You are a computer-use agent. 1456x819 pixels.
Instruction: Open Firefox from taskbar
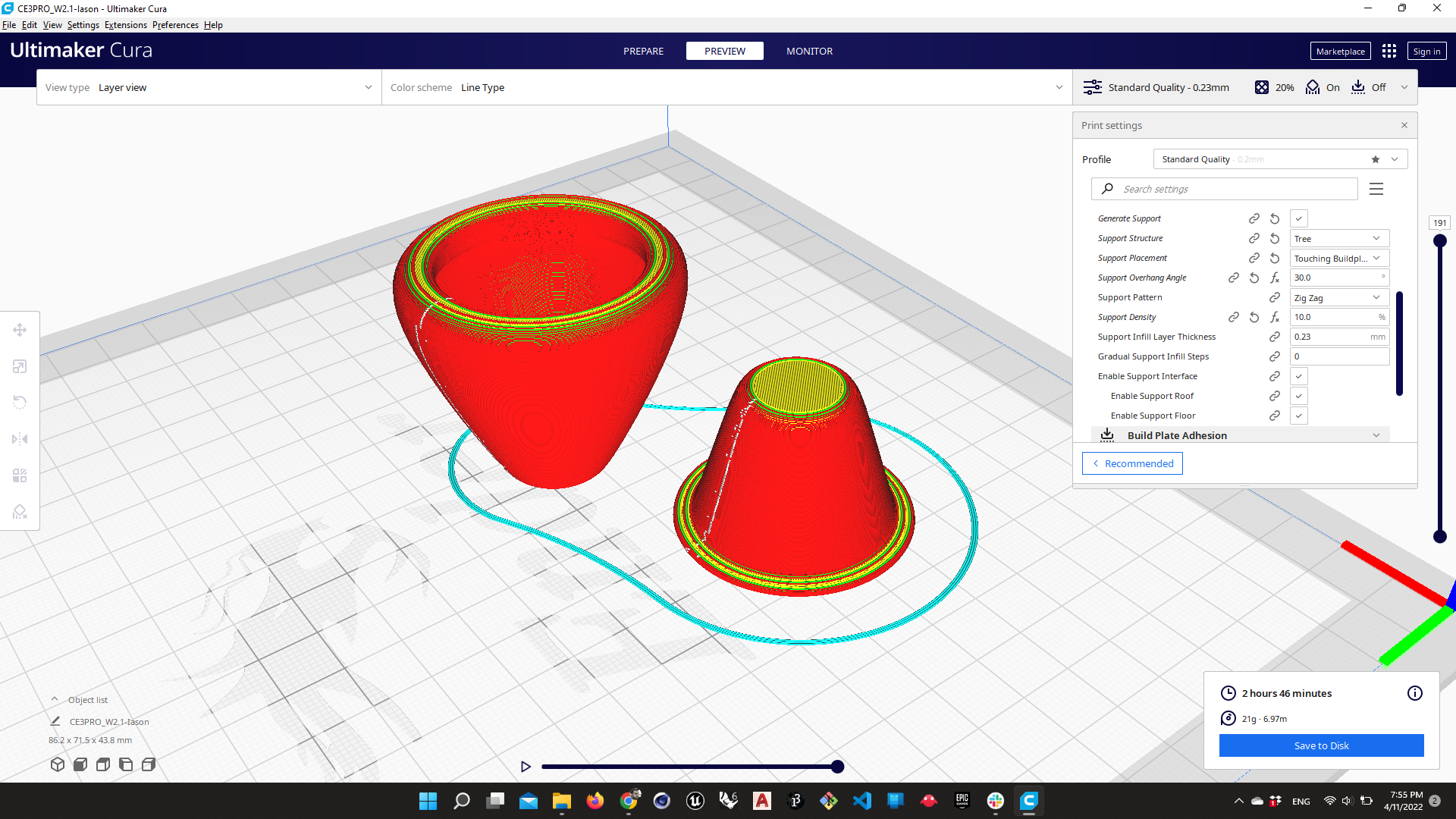coord(595,801)
